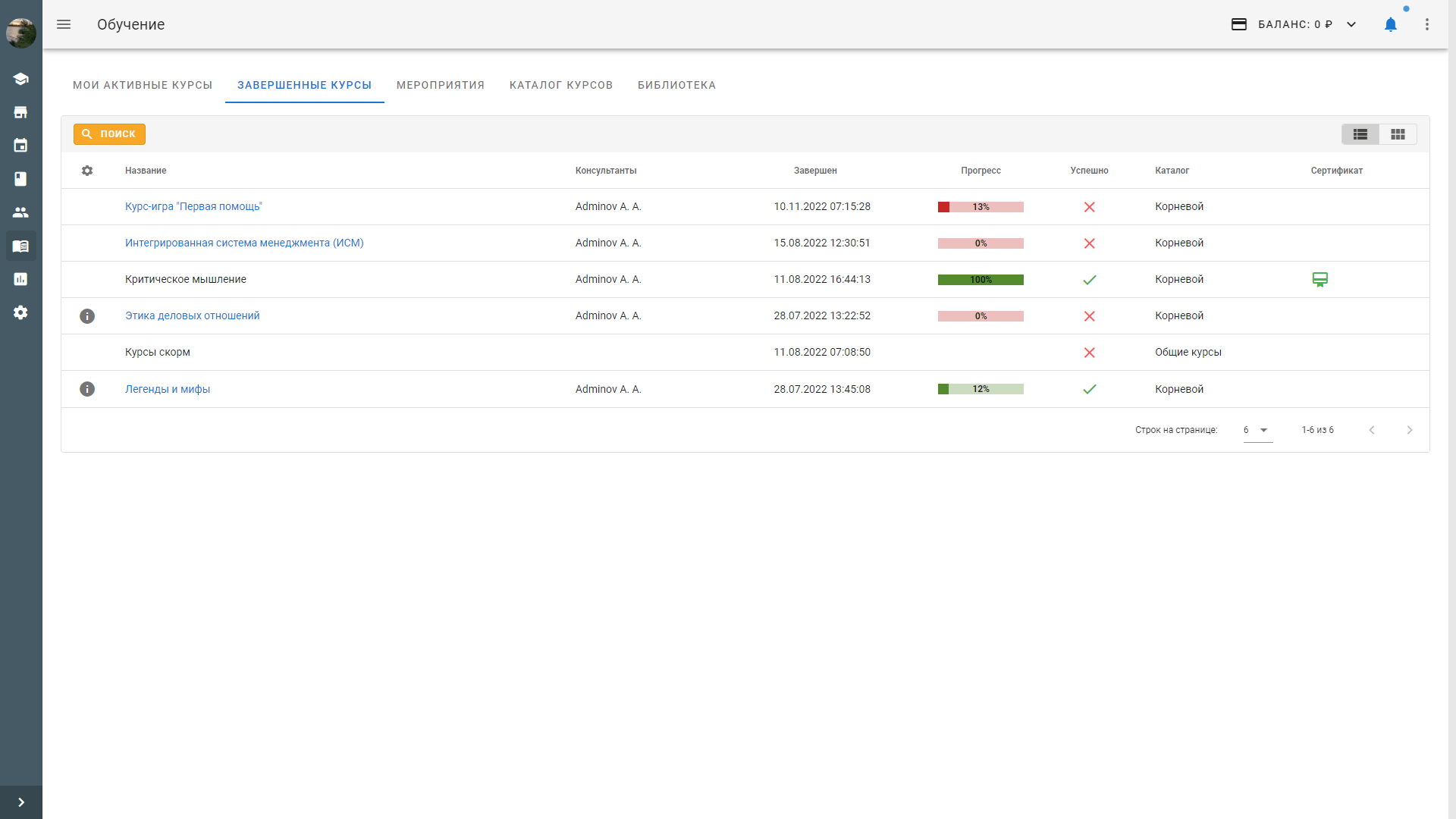The image size is (1456, 819).
Task: Click 13% progress bar of Первая помощь
Action: (x=981, y=207)
